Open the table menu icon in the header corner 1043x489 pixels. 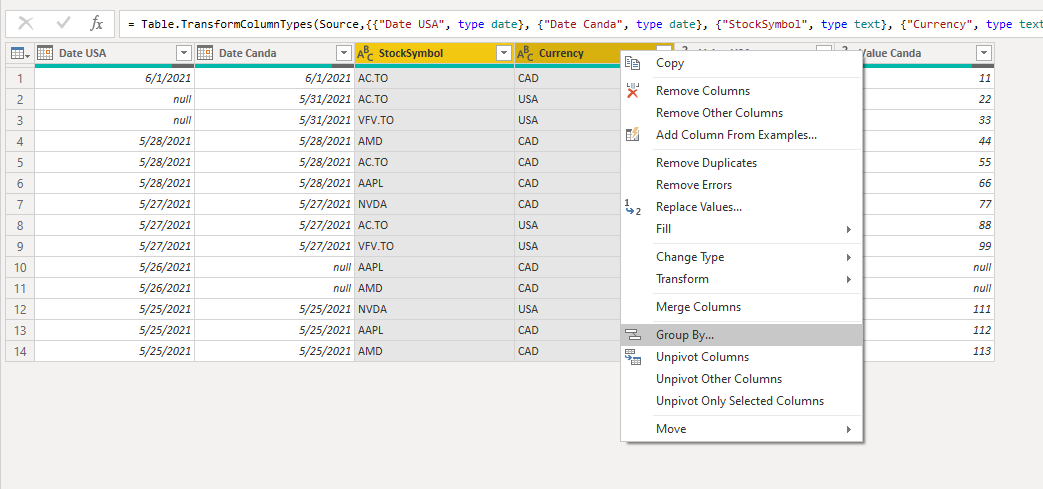point(21,53)
